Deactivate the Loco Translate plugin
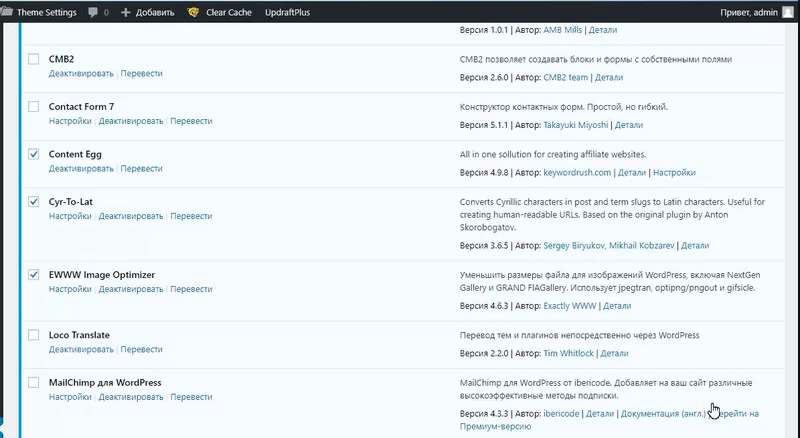 click(81, 349)
